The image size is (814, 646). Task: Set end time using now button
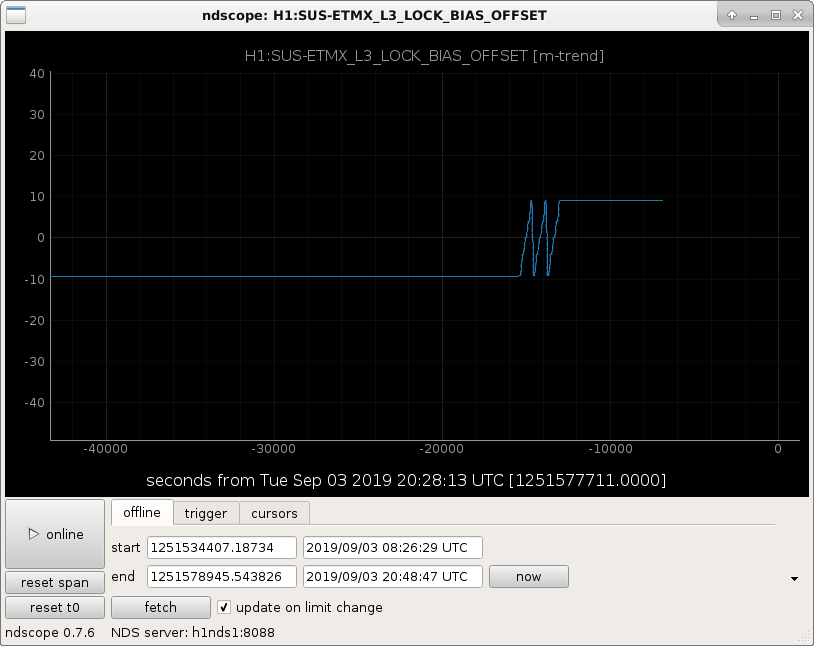tap(528, 576)
